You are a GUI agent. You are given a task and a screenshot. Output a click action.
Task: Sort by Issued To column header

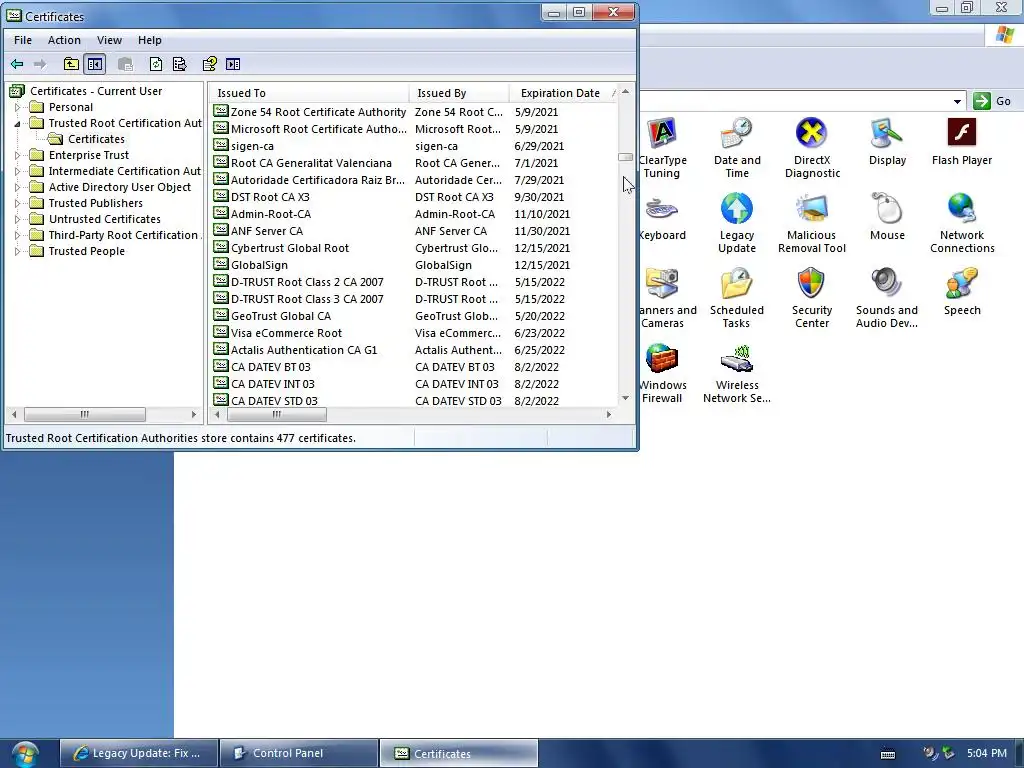point(309,93)
